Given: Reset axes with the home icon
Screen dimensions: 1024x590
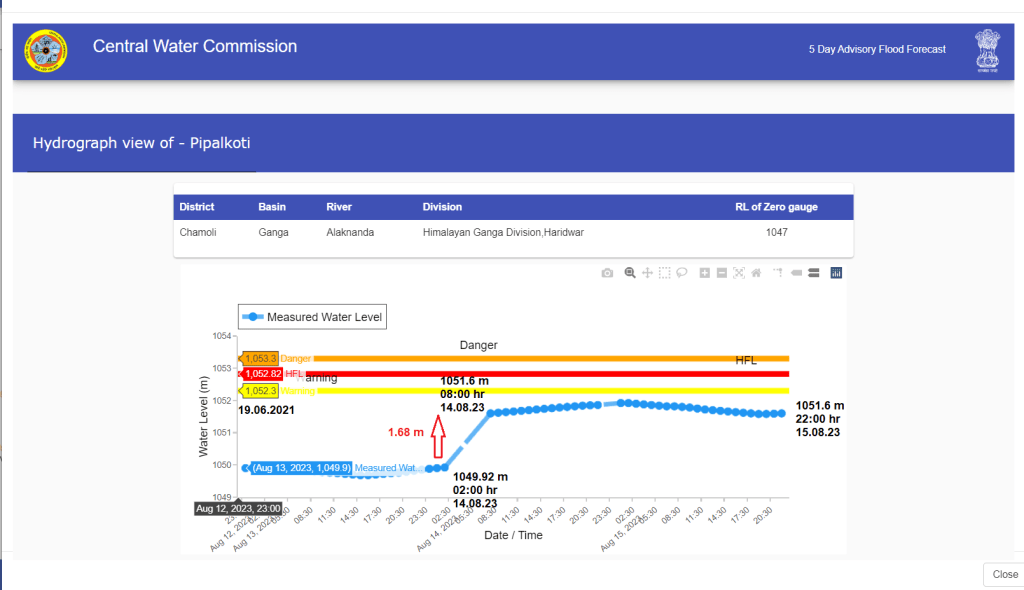Looking at the screenshot, I should pos(756,273).
